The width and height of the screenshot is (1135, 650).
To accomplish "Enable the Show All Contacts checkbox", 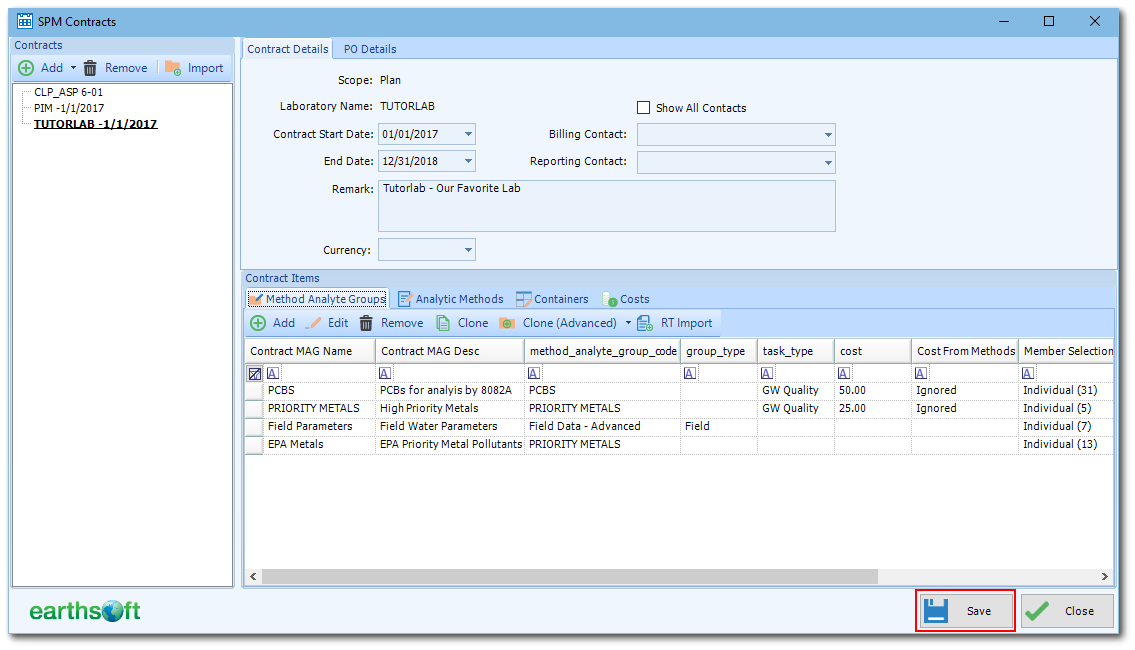I will 644,108.
